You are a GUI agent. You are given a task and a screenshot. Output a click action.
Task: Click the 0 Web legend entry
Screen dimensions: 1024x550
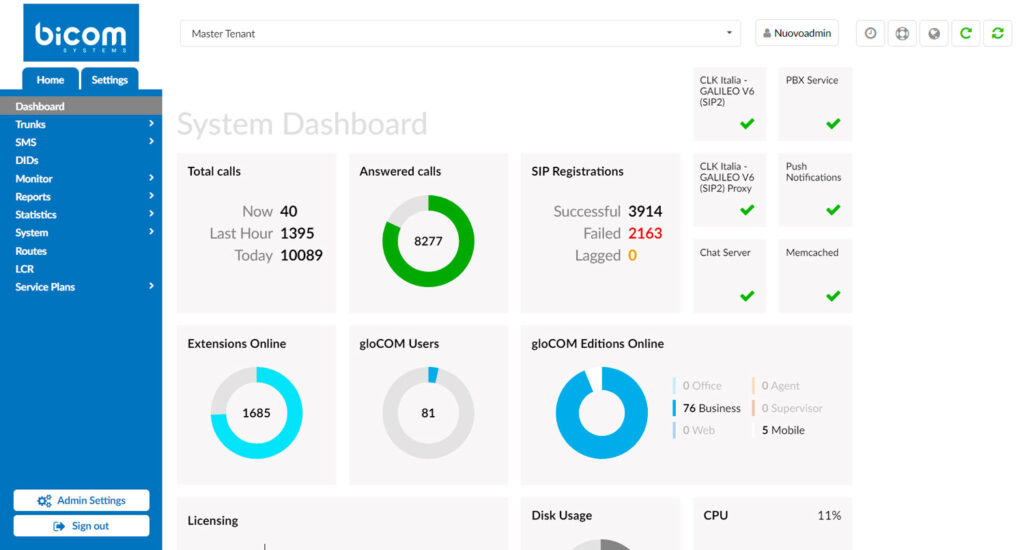point(699,430)
